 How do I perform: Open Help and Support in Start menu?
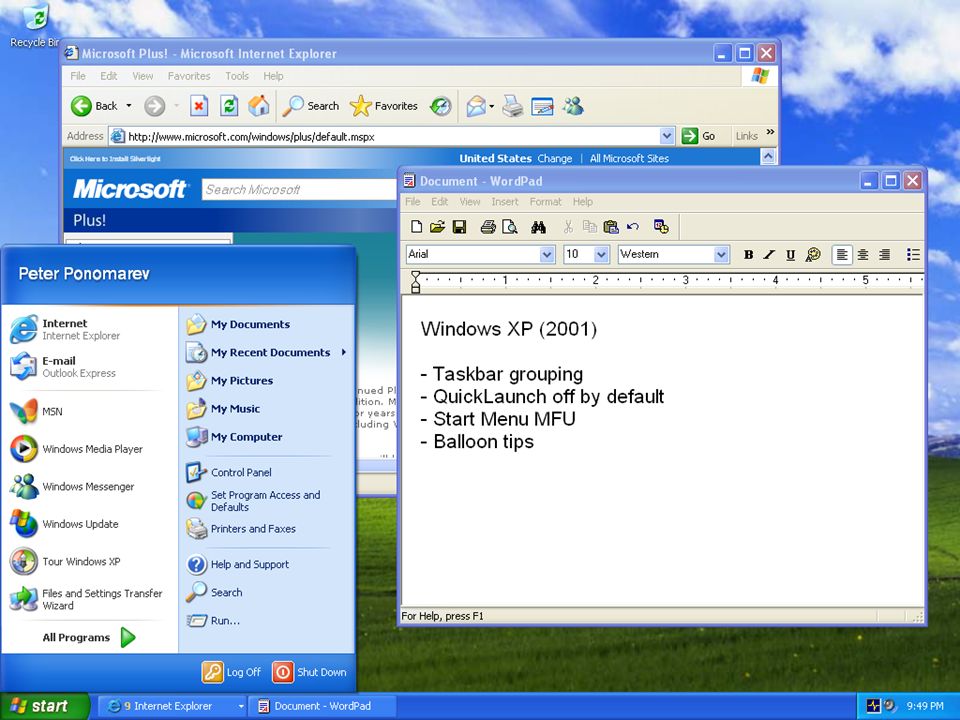click(266, 564)
